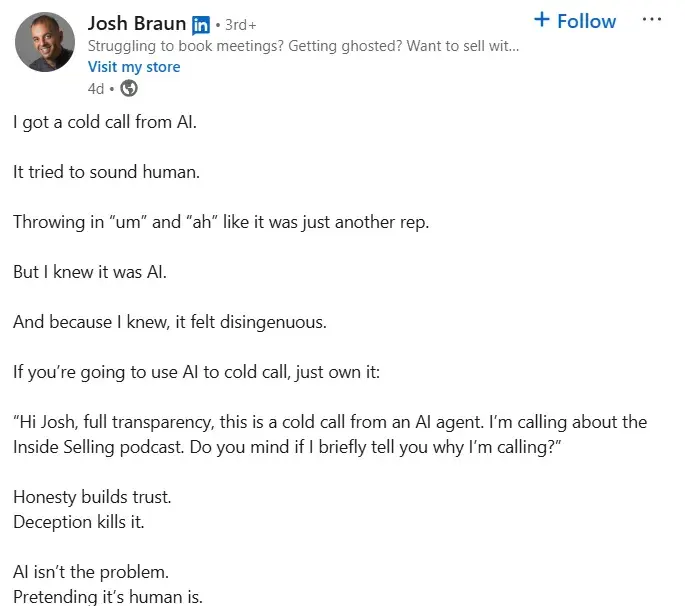Click the 4d post timestamp
Screen dimensions: 685x606
pyautogui.click(x=96, y=88)
